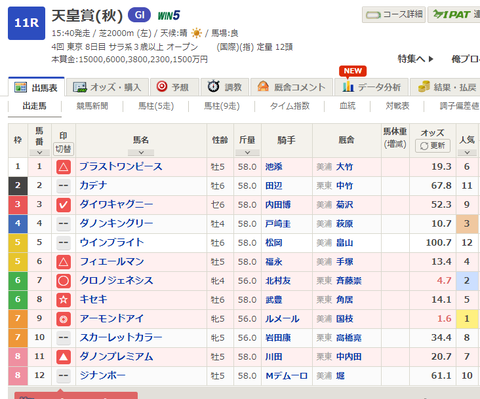
Task: Click the dash mark for カデナ
Action: tap(63, 186)
